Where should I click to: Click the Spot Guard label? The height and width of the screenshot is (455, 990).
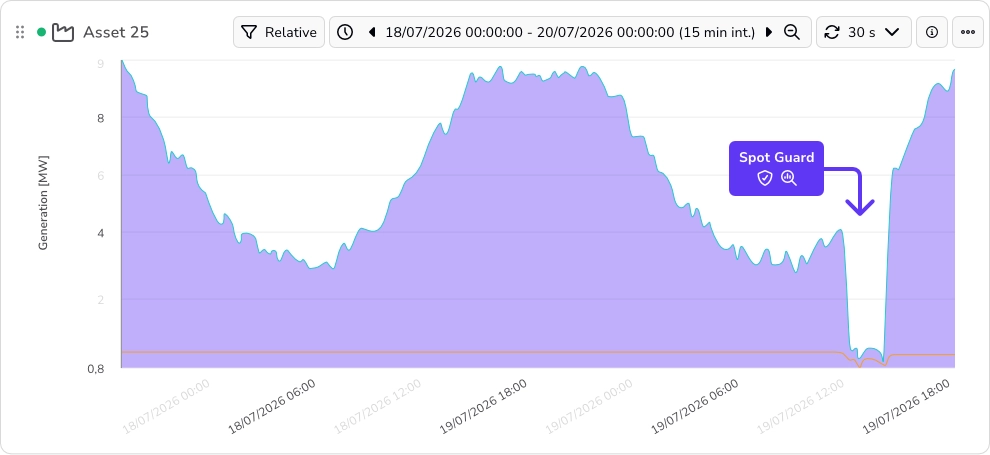pyautogui.click(x=777, y=158)
